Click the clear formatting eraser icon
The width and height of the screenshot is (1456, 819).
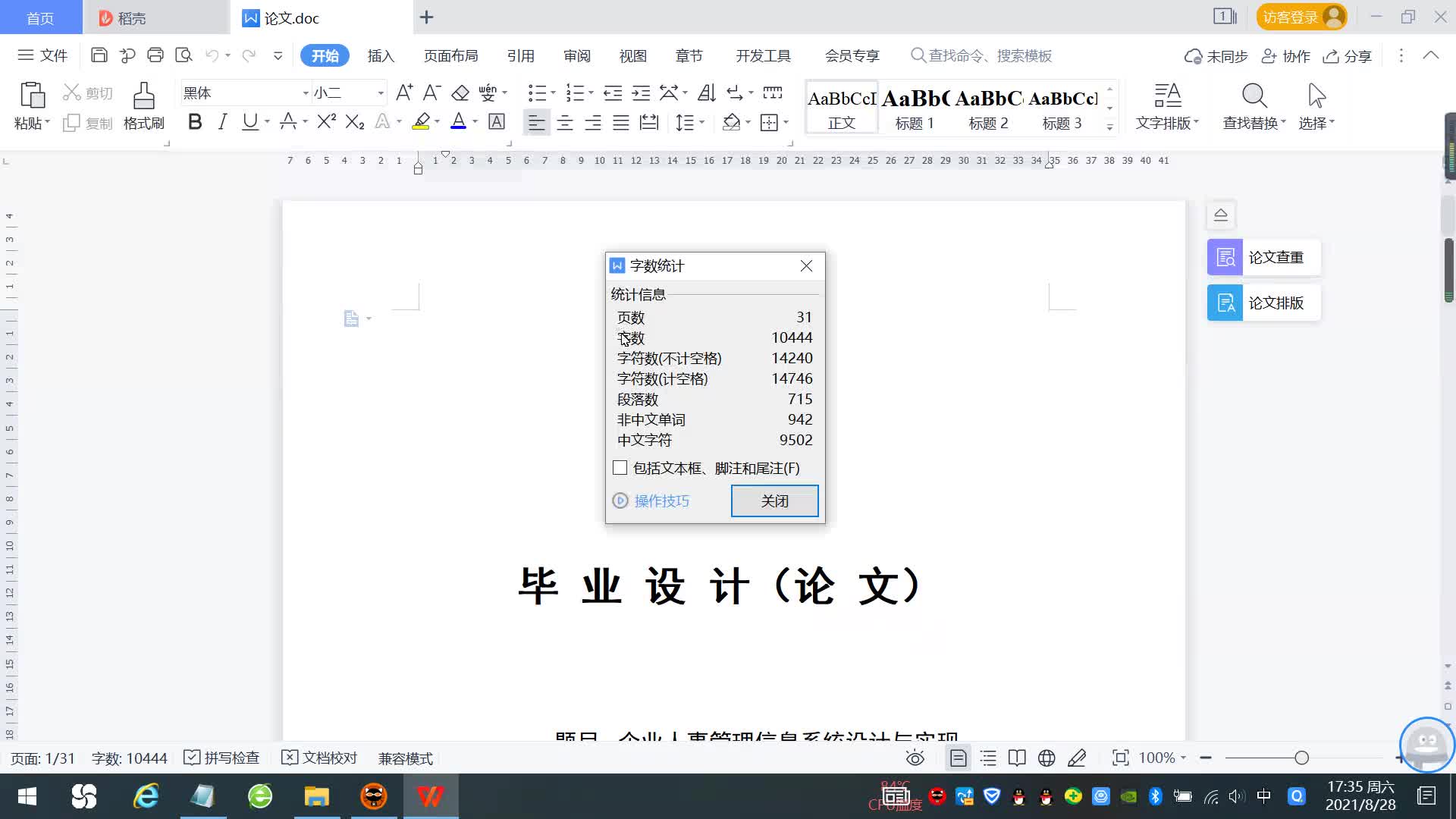(x=460, y=93)
